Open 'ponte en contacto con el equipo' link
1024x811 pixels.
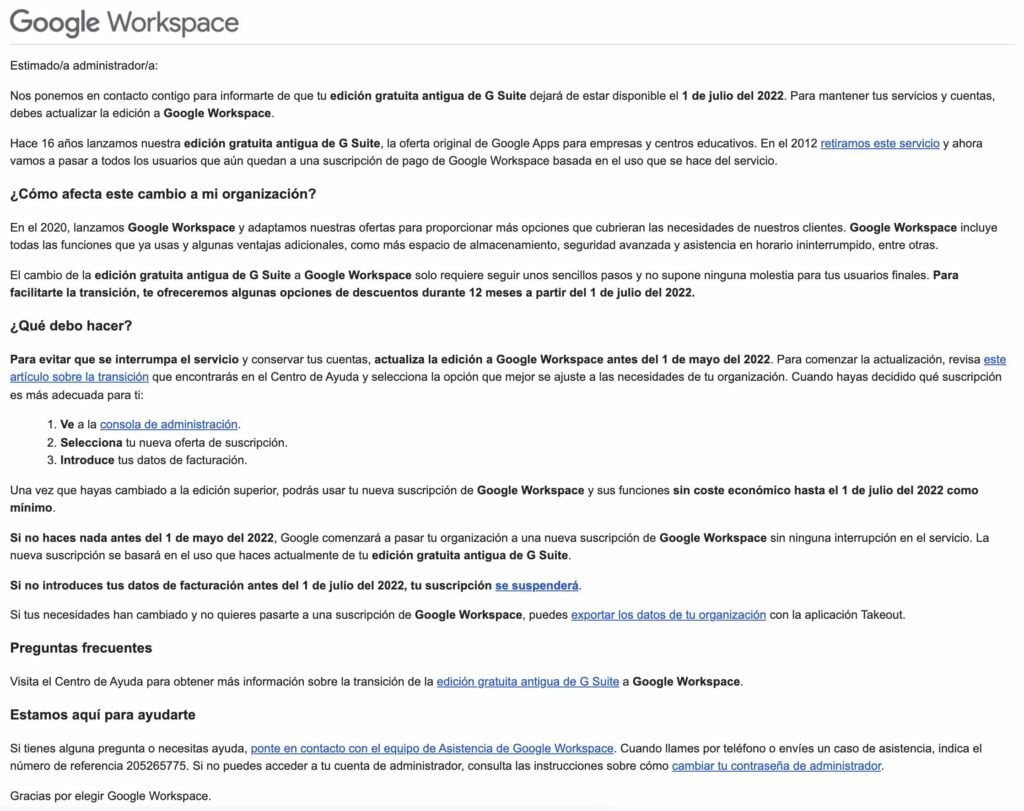432,748
